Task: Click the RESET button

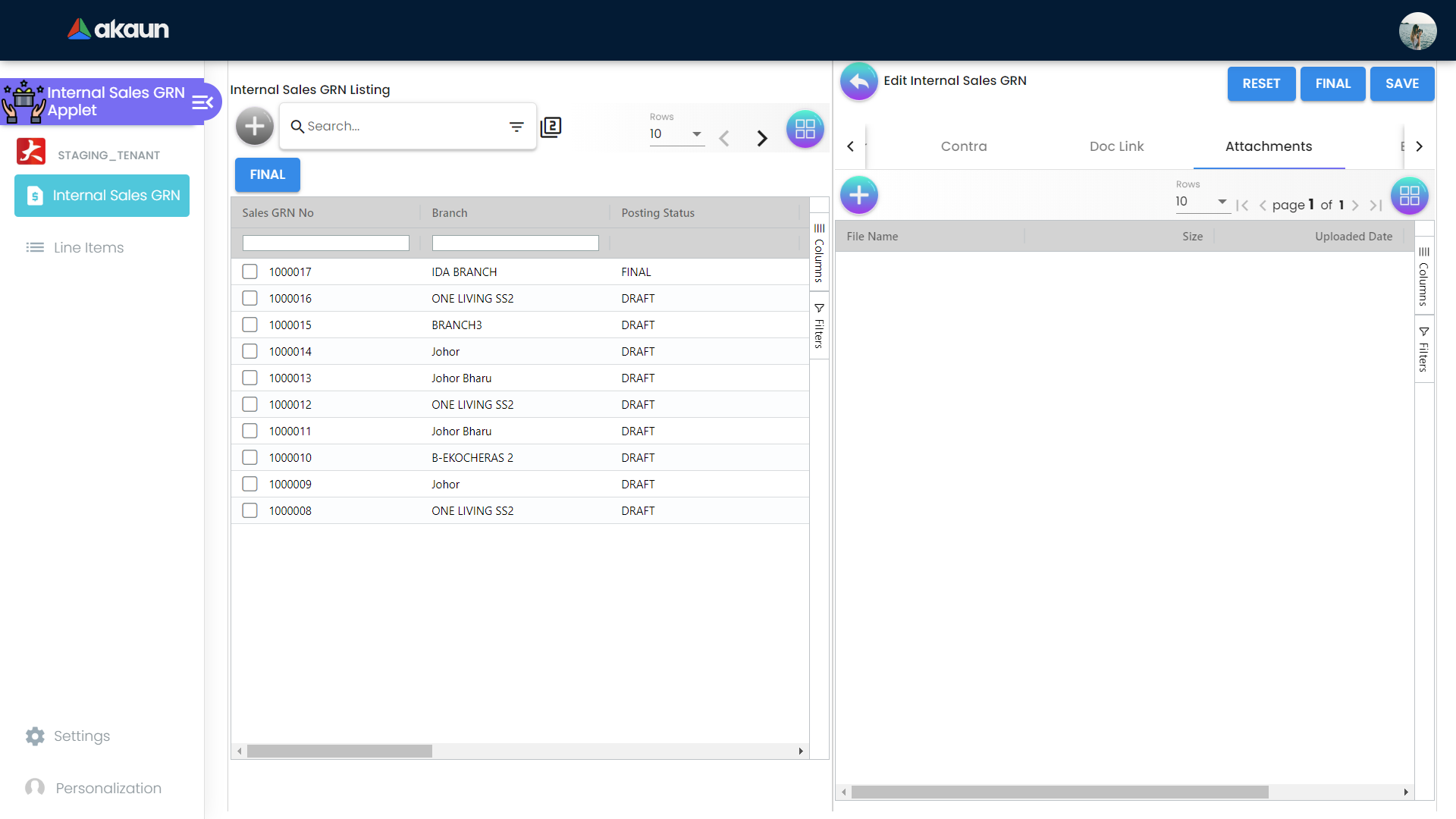Action: pos(1261,83)
